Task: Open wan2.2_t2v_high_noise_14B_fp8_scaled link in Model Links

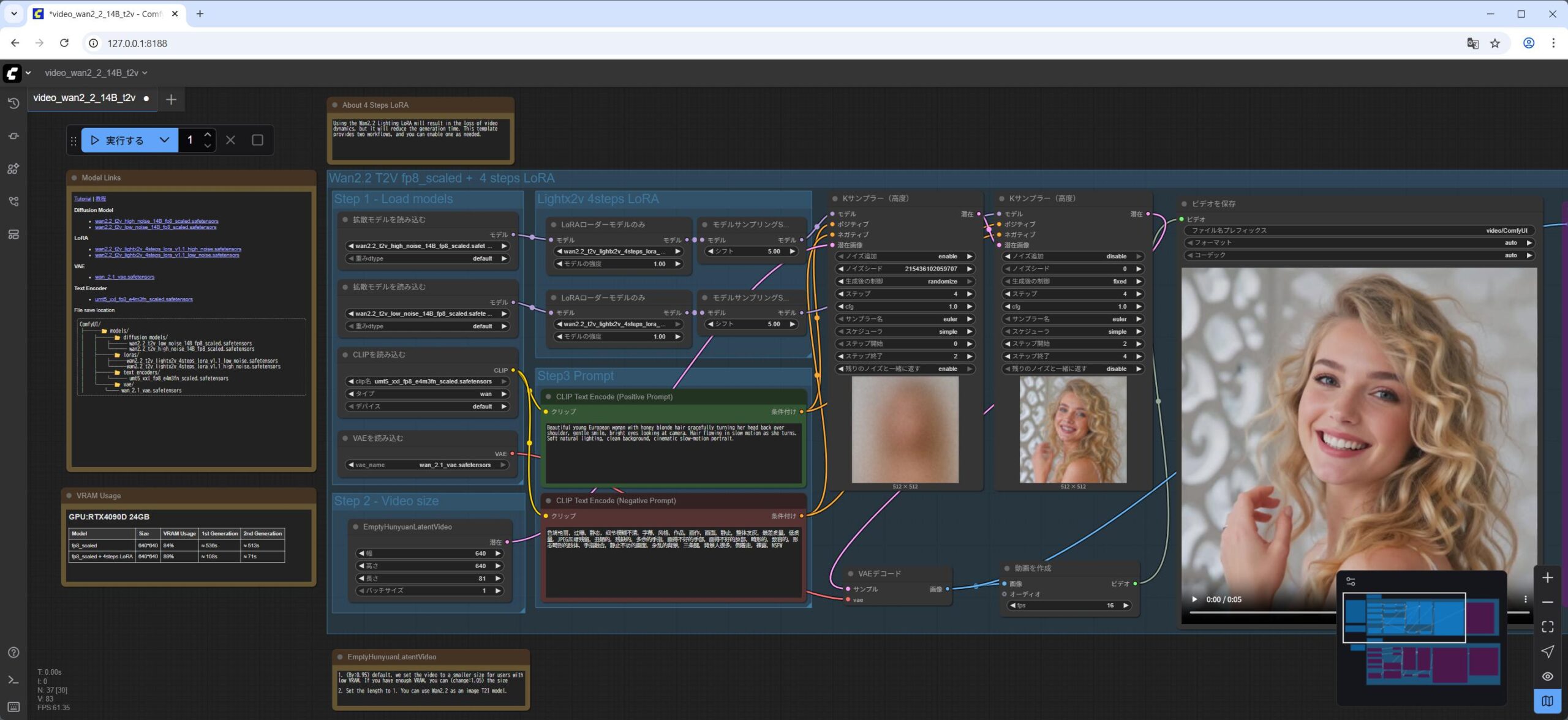Action: click(157, 221)
